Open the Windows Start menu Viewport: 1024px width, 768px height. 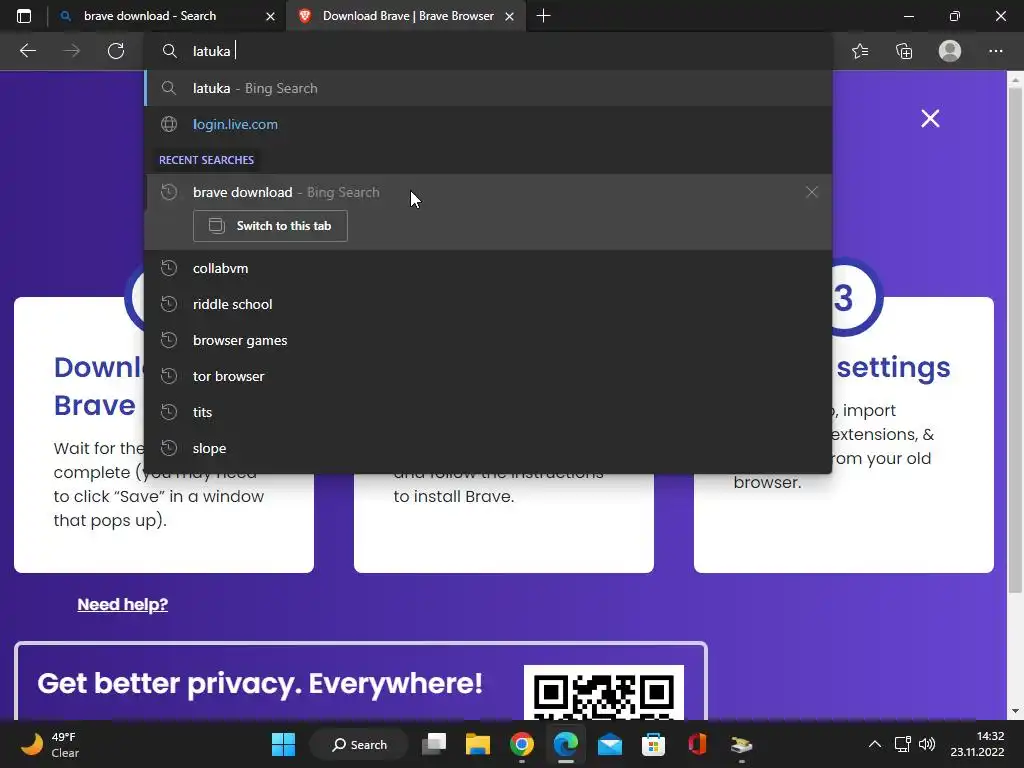click(283, 744)
